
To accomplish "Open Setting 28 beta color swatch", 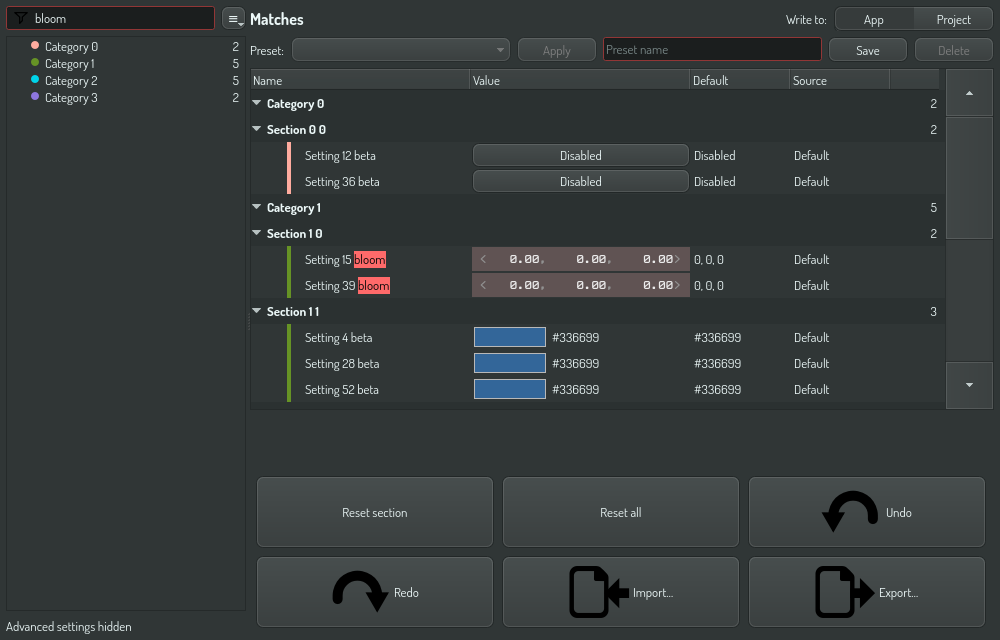I will [510, 363].
